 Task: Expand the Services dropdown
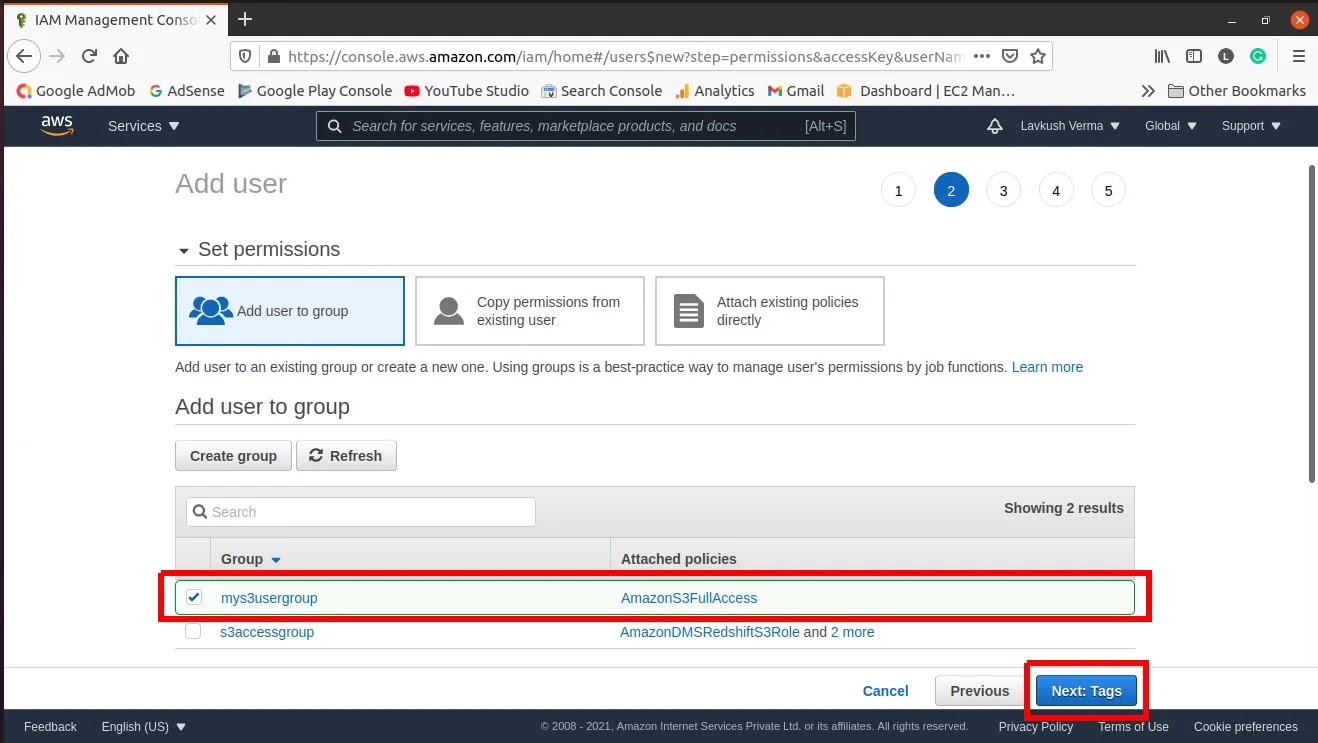coord(144,126)
